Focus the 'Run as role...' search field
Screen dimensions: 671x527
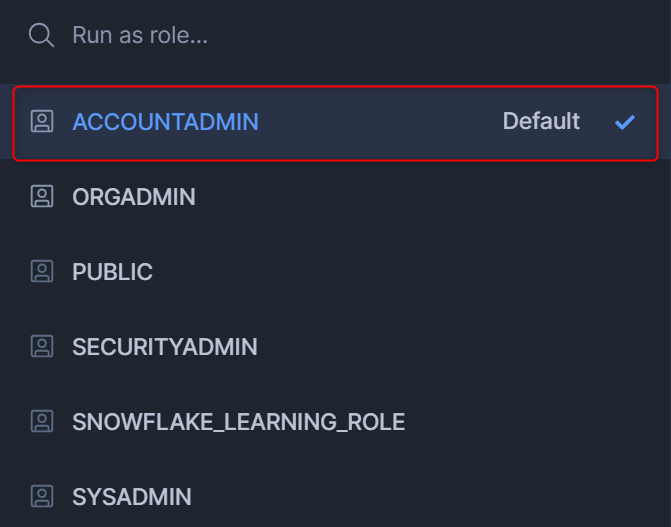[336, 35]
